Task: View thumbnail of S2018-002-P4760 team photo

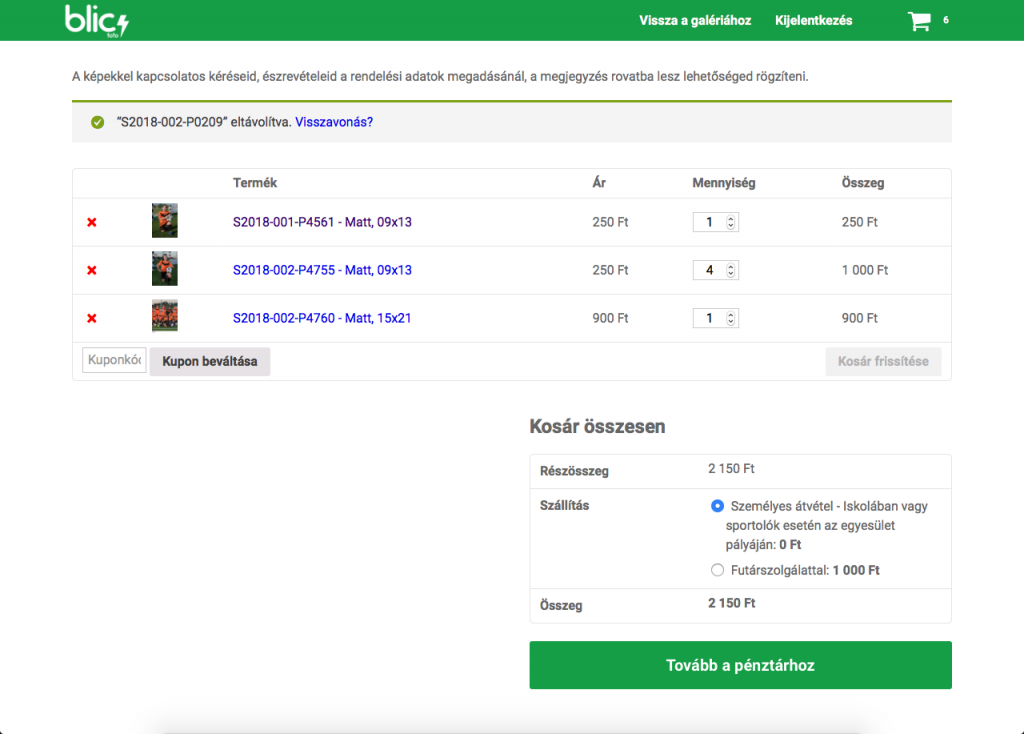Action: 165,317
